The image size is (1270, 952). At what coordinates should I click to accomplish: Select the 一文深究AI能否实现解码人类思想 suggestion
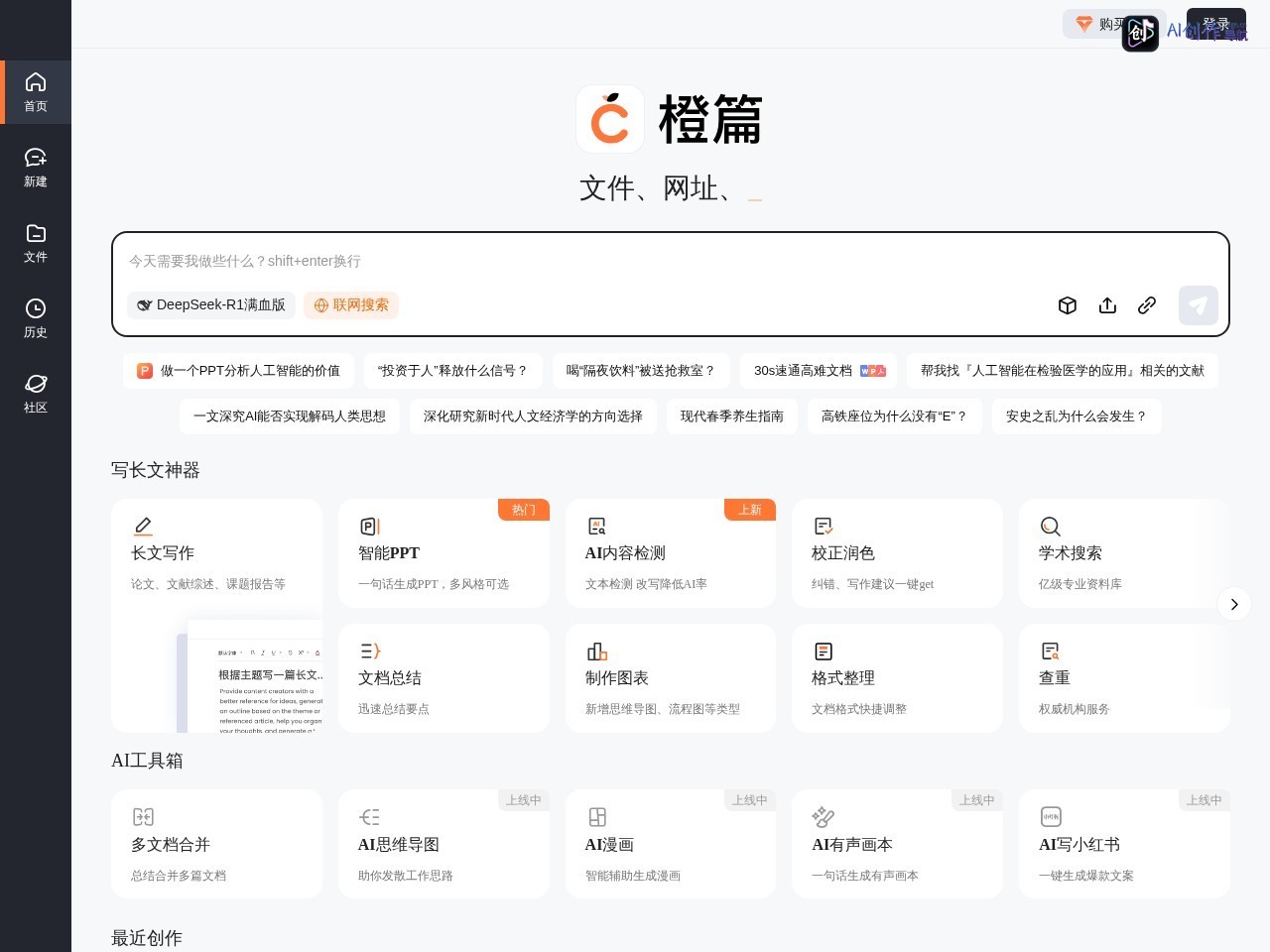coord(290,416)
